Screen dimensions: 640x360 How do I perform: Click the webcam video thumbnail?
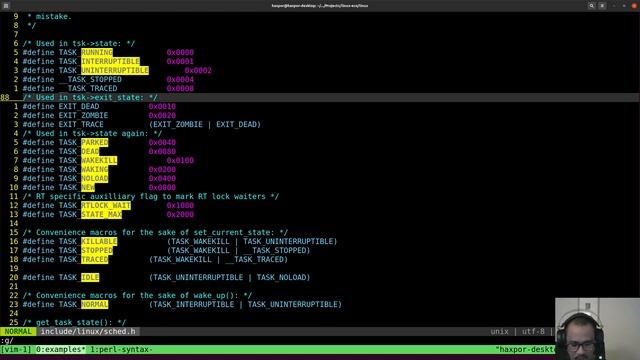click(x=598, y=329)
